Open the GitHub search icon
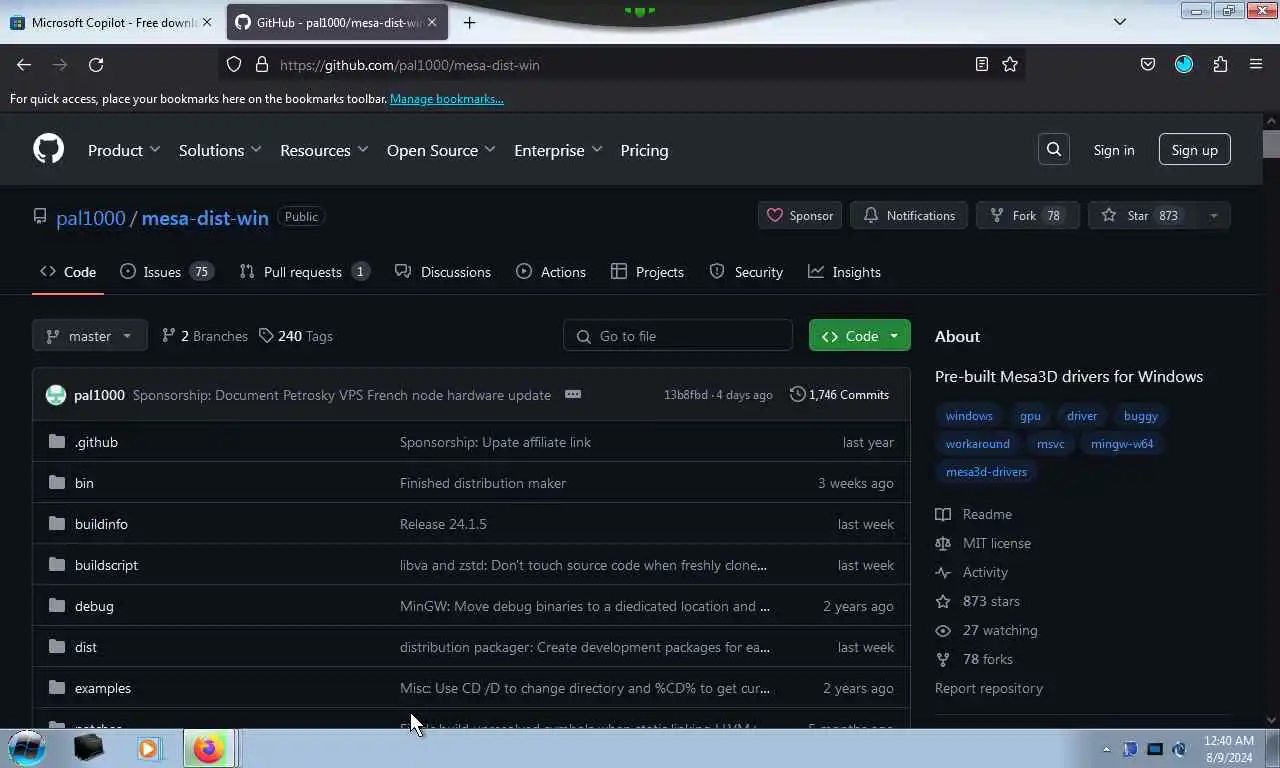This screenshot has height=768, width=1280. tap(1054, 149)
